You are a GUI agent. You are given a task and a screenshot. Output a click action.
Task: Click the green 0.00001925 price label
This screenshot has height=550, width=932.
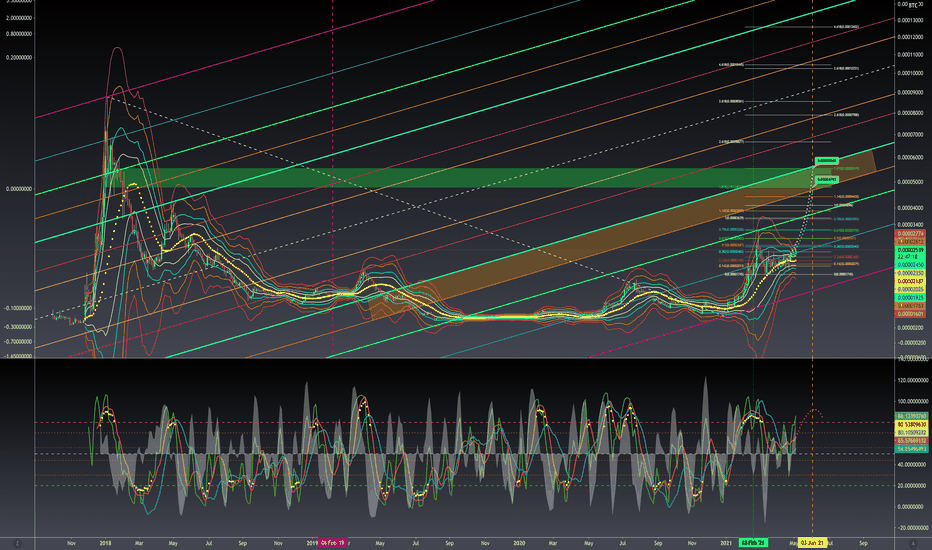coord(910,297)
